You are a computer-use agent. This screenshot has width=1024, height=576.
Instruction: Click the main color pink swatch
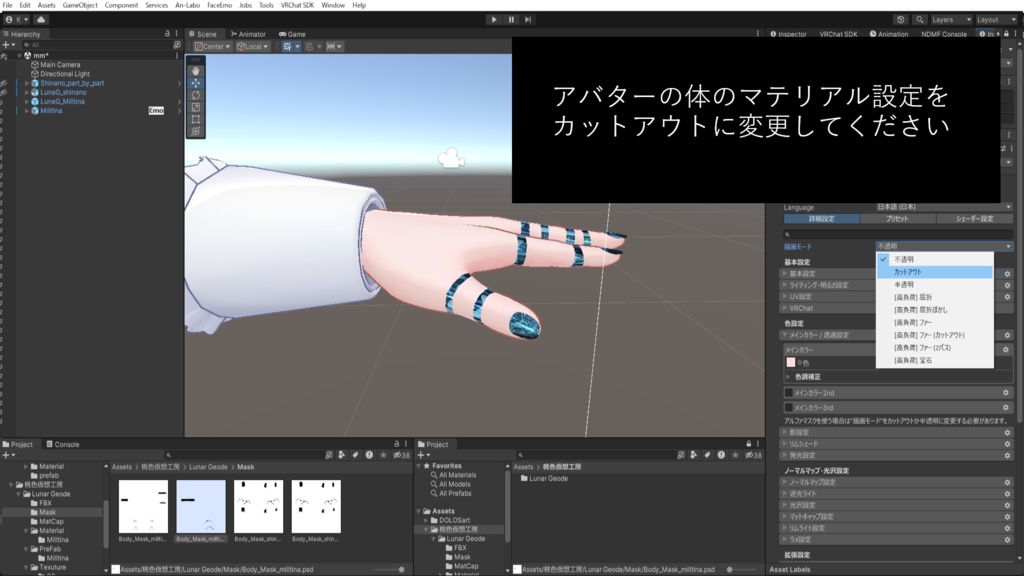tap(791, 362)
